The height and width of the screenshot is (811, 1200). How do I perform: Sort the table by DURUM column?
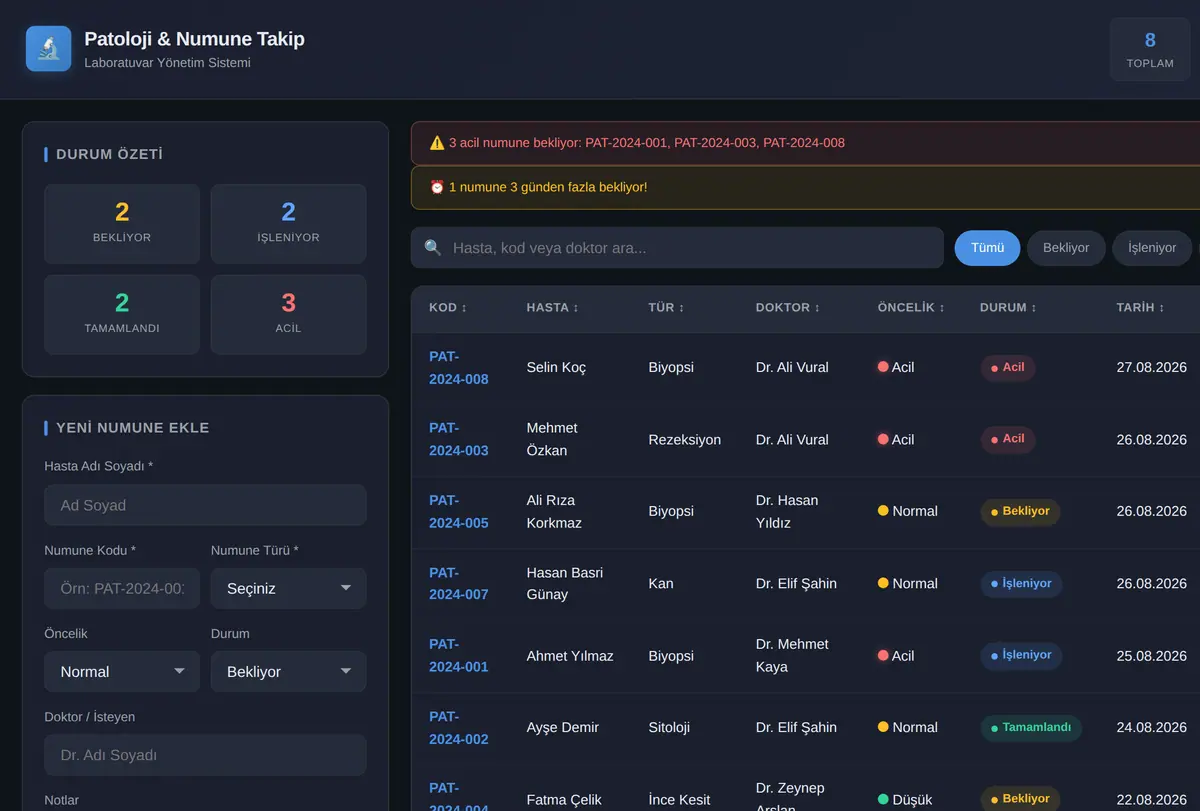tap(1008, 308)
